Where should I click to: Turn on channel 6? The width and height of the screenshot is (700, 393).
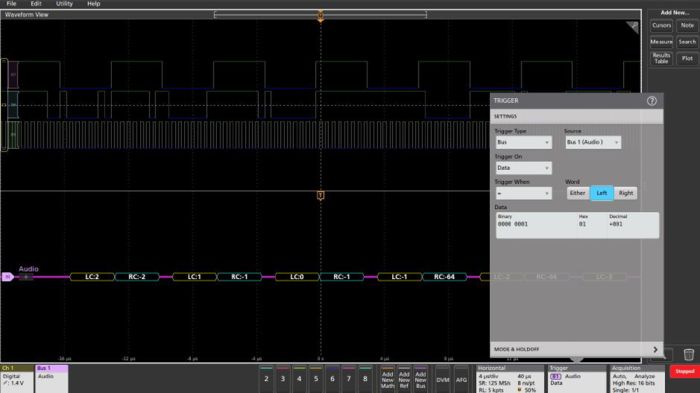tap(332, 379)
